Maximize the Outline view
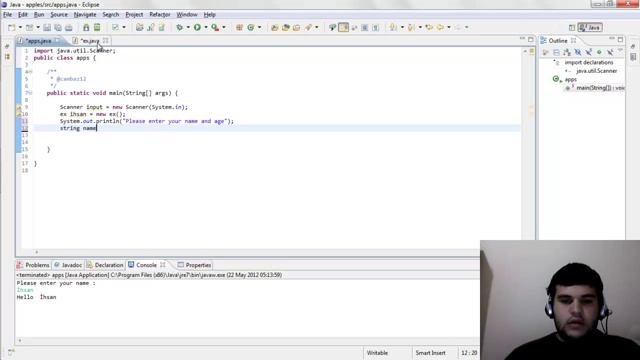The width and height of the screenshot is (640, 360). [x=620, y=40]
